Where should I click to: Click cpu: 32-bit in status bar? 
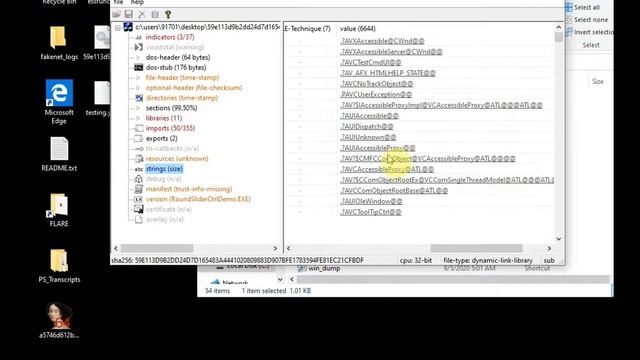point(416,260)
